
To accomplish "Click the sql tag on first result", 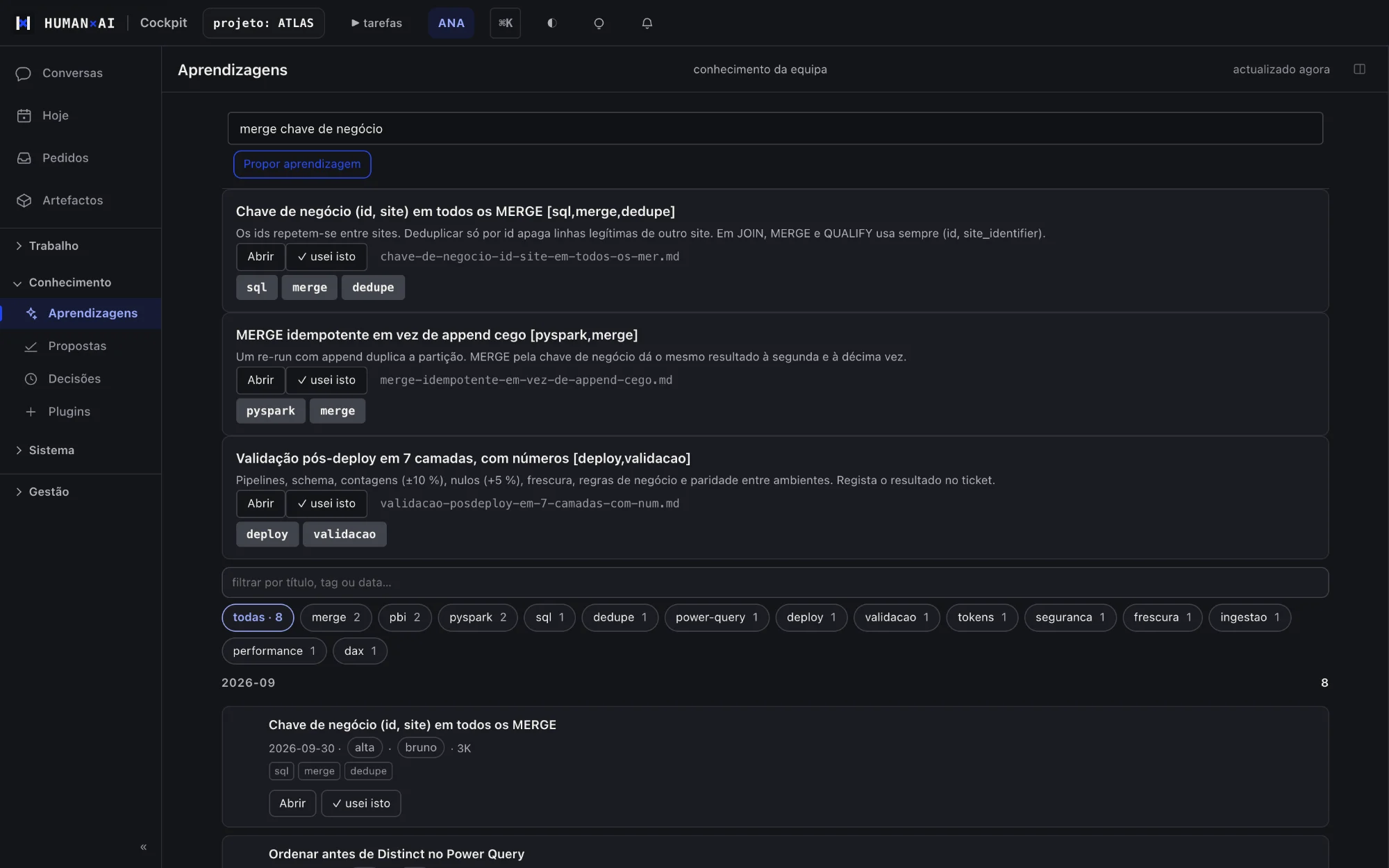I will point(256,287).
